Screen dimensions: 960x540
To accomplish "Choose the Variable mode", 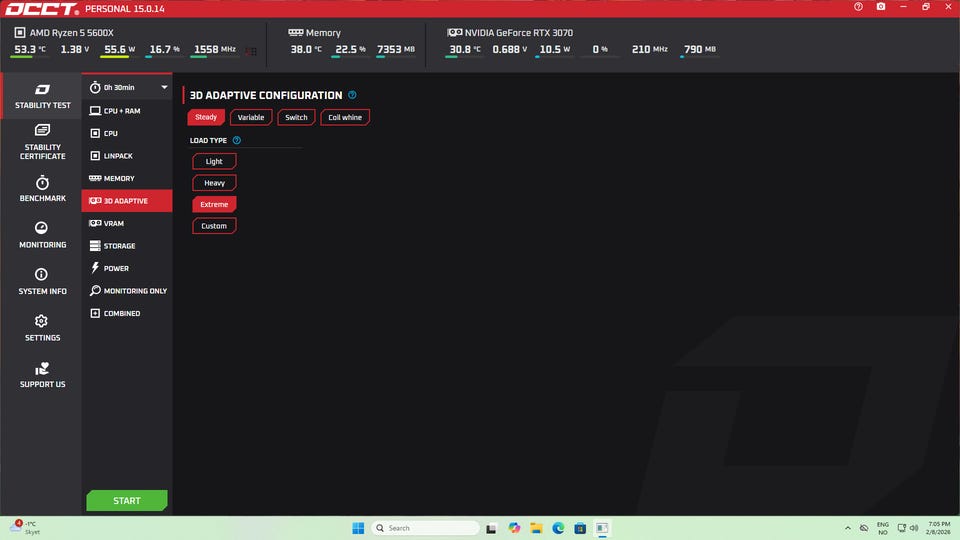I will click(251, 117).
